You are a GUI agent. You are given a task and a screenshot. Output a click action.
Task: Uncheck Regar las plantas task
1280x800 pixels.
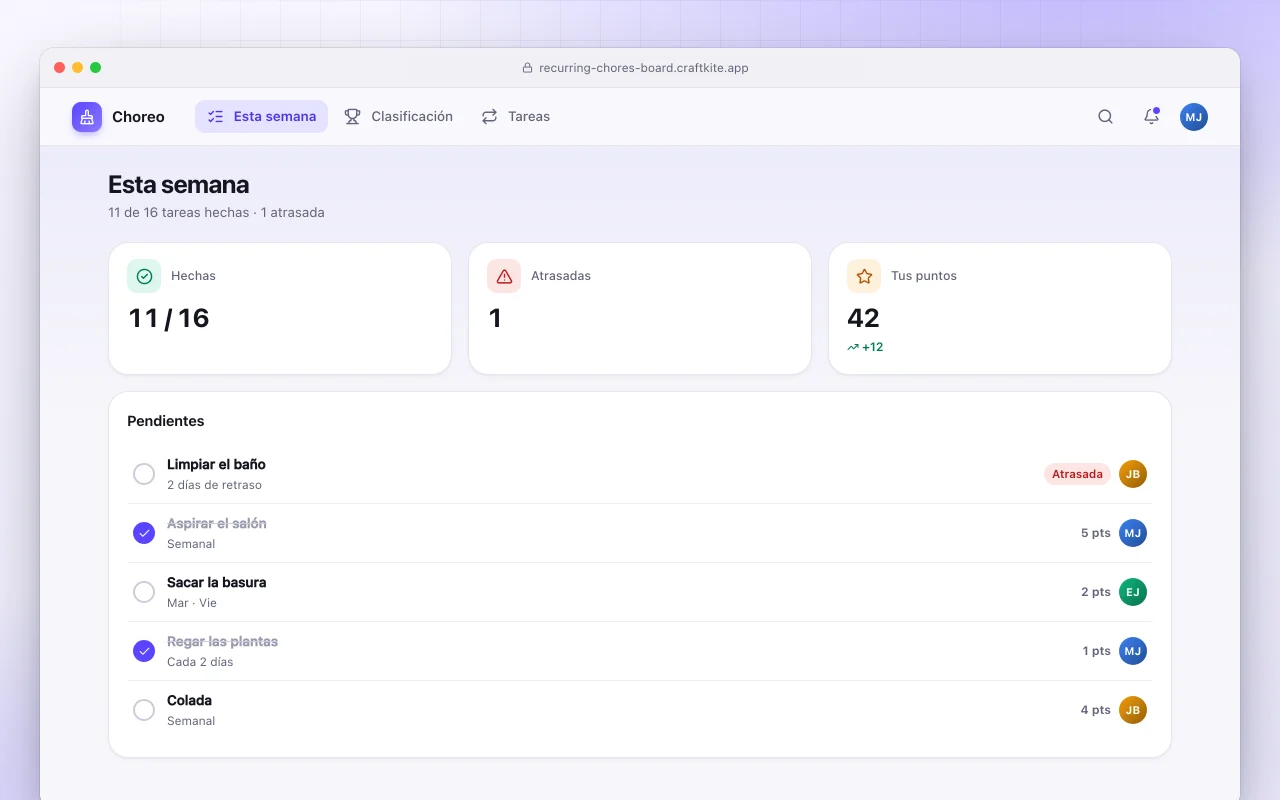coord(144,651)
